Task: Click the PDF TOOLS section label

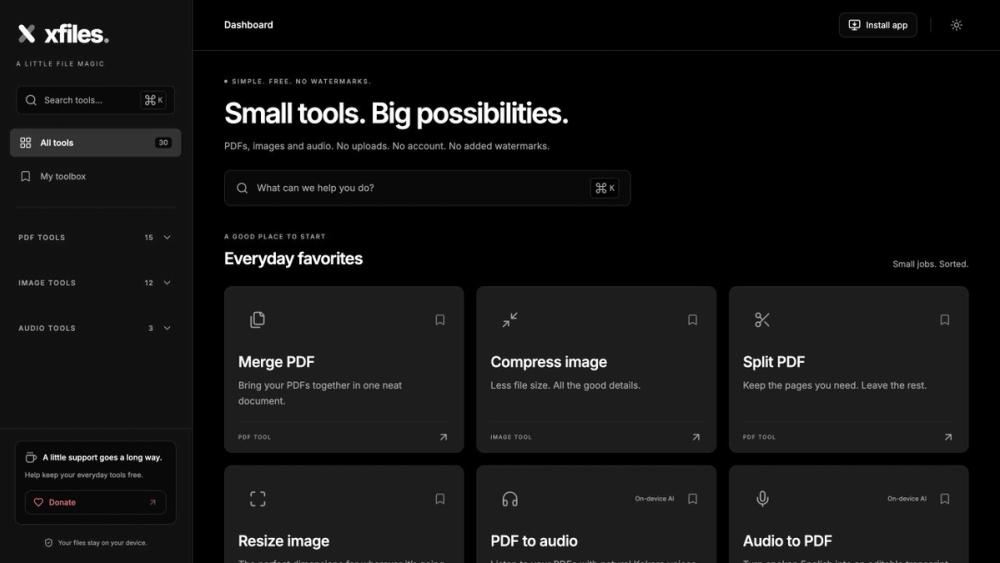Action: click(x=41, y=237)
